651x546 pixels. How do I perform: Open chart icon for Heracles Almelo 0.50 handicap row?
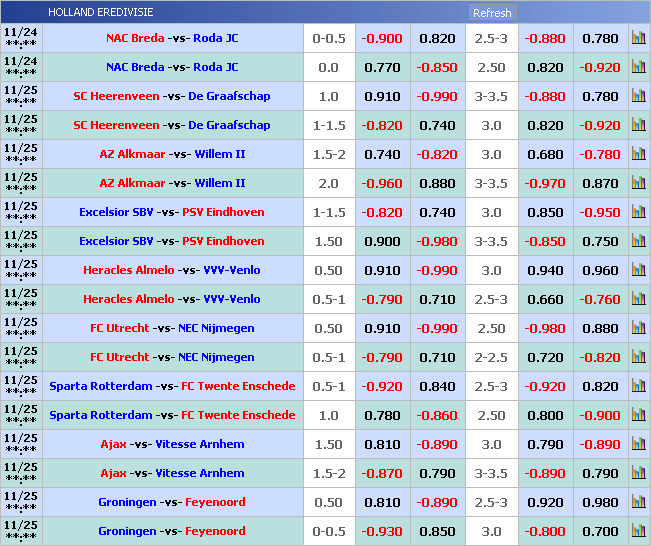[x=638, y=271]
